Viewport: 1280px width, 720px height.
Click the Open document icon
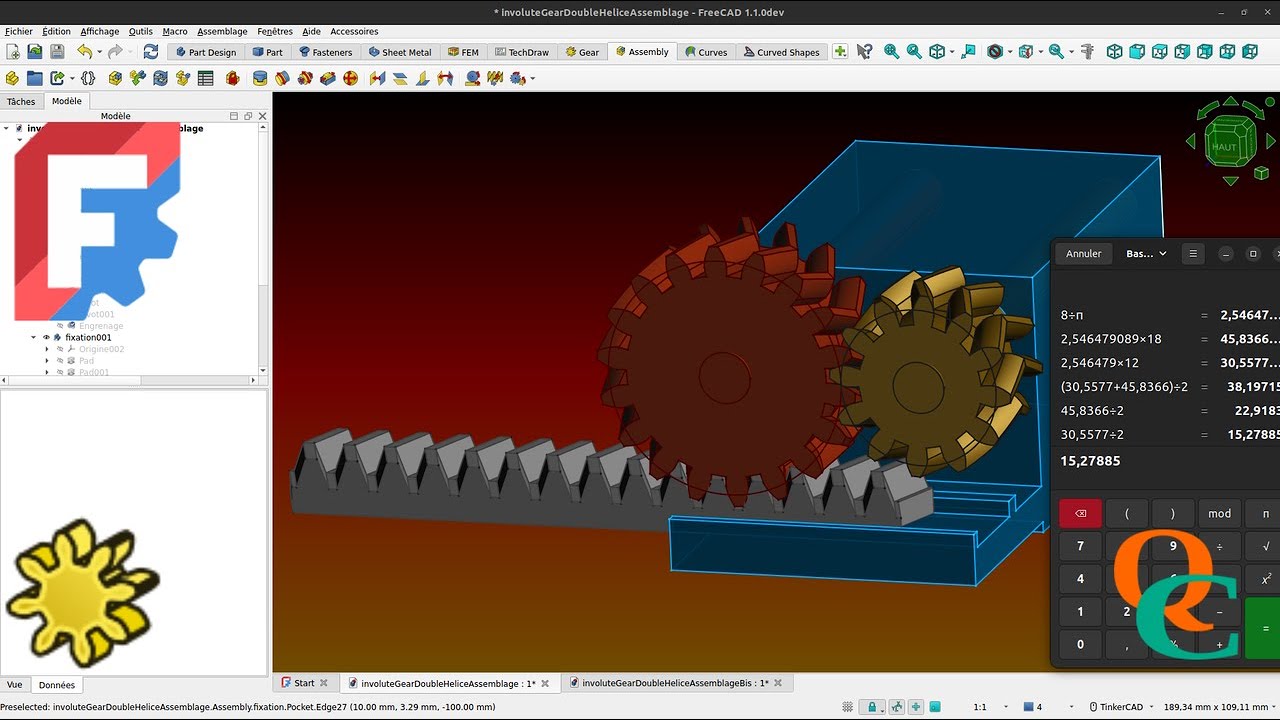pyautogui.click(x=35, y=52)
